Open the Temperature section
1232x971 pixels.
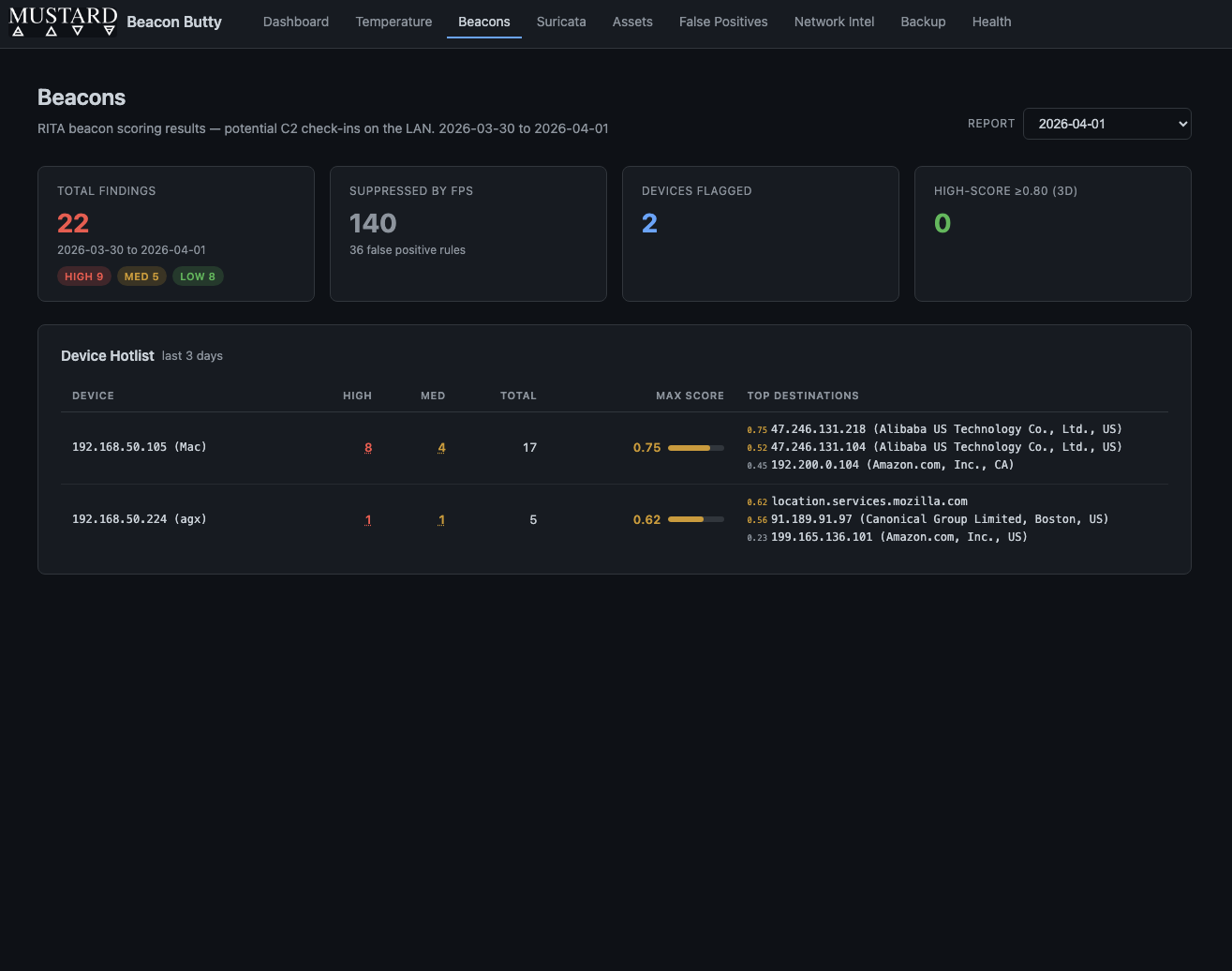pos(393,22)
